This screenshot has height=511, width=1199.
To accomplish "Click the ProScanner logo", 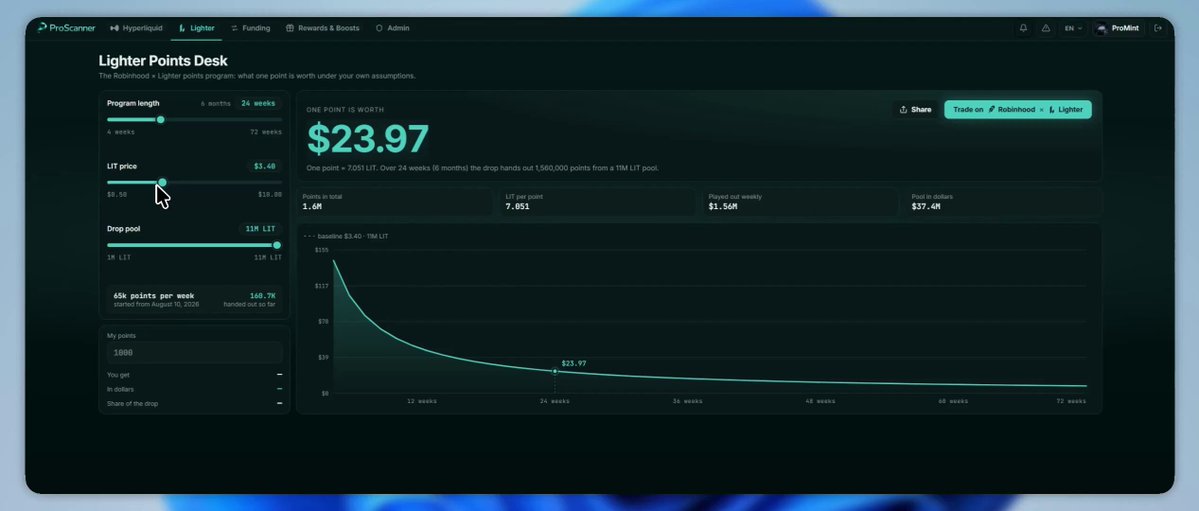I will (67, 28).
